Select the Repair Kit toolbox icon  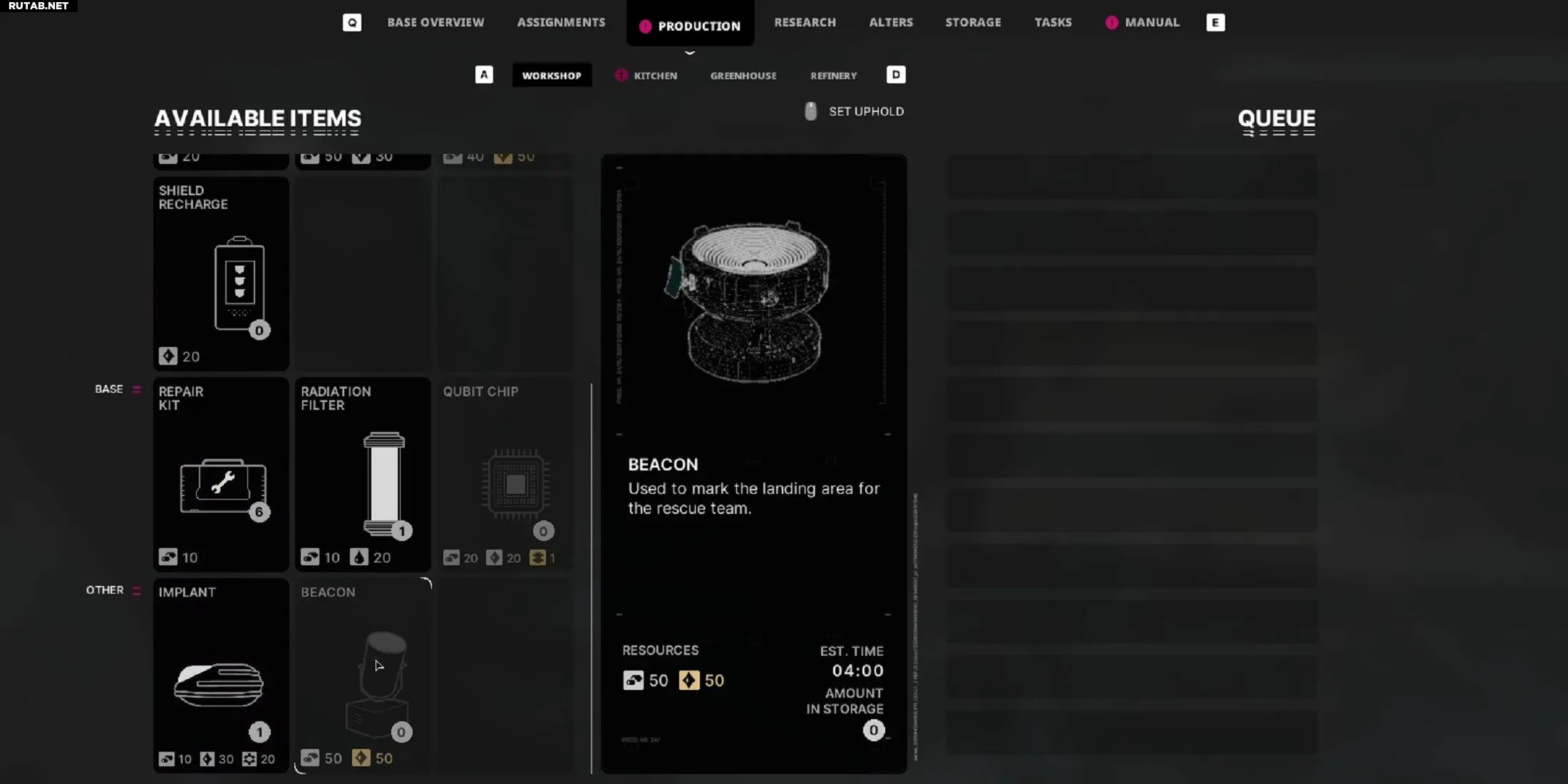click(x=223, y=486)
